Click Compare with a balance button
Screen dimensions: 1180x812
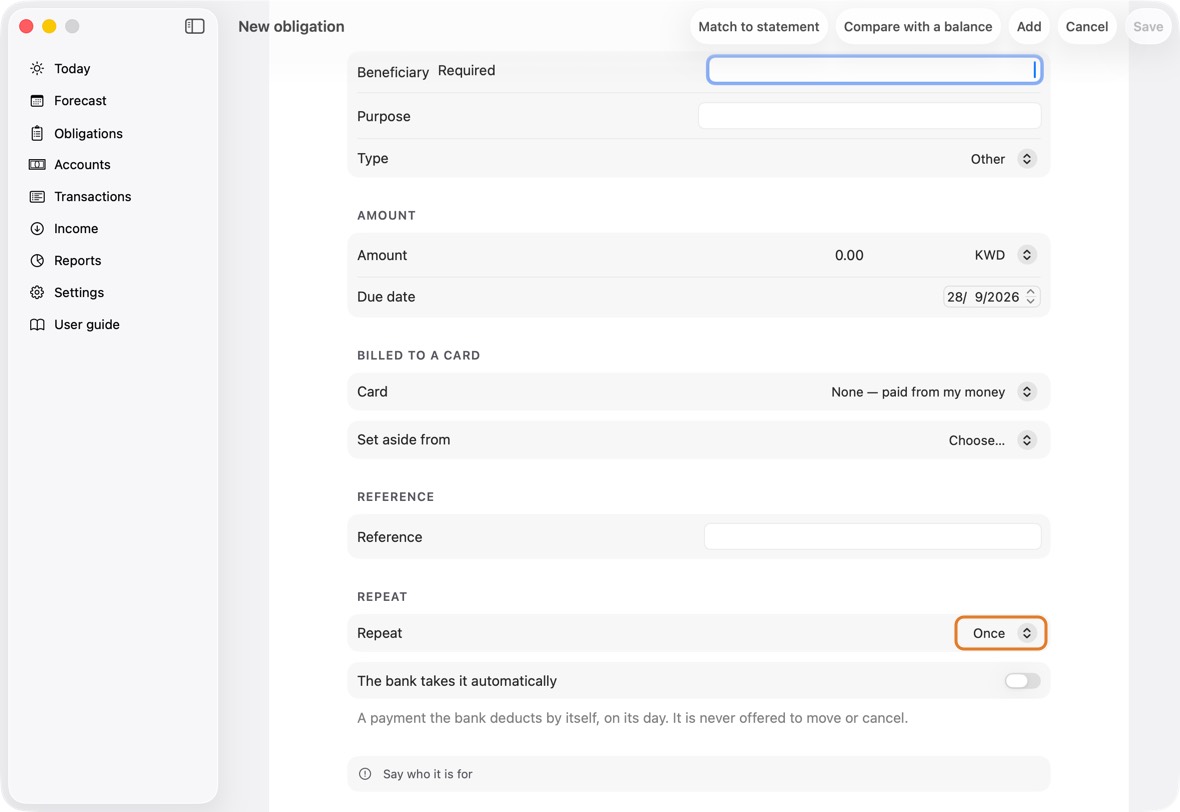tap(917, 26)
